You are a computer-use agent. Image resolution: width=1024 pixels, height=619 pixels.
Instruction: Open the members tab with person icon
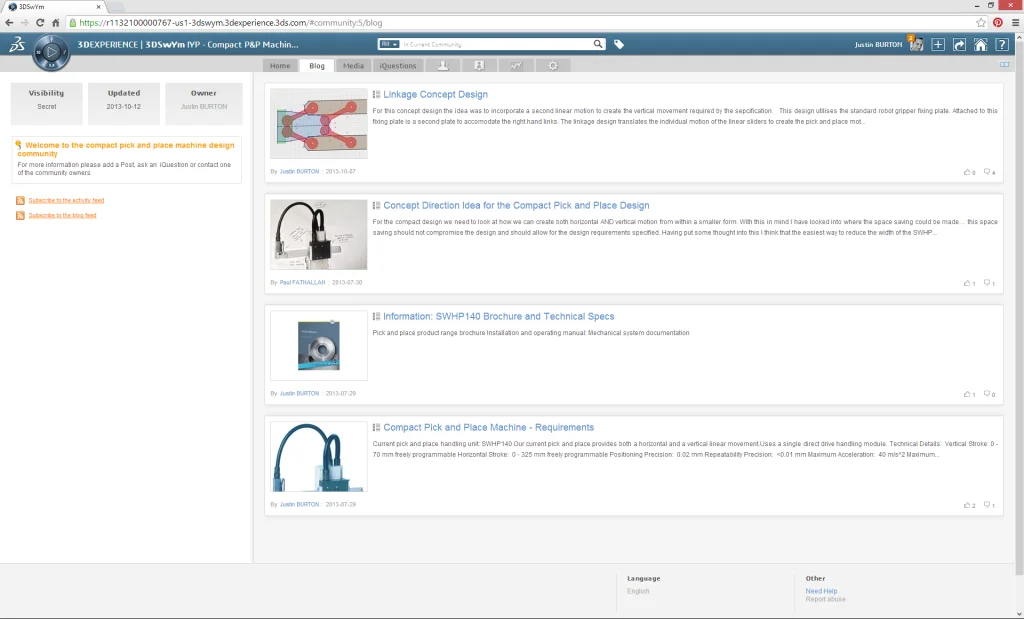point(443,65)
